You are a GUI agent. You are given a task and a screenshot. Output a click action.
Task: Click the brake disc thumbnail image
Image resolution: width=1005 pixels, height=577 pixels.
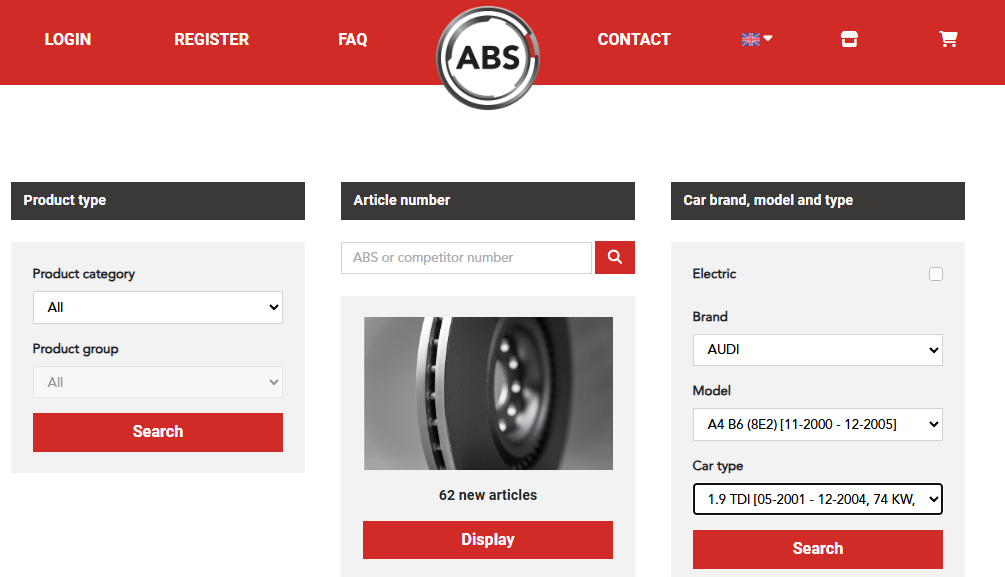point(488,393)
